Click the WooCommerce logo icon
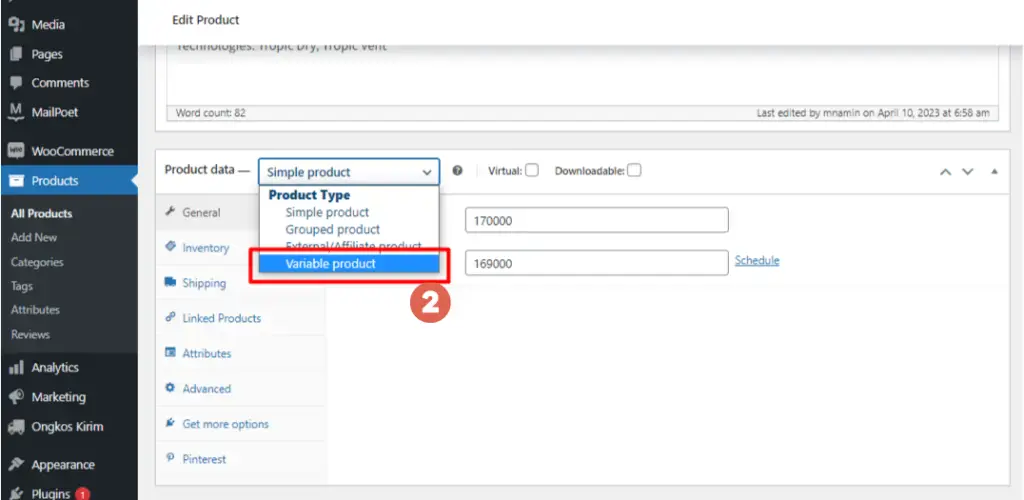 coord(16,151)
